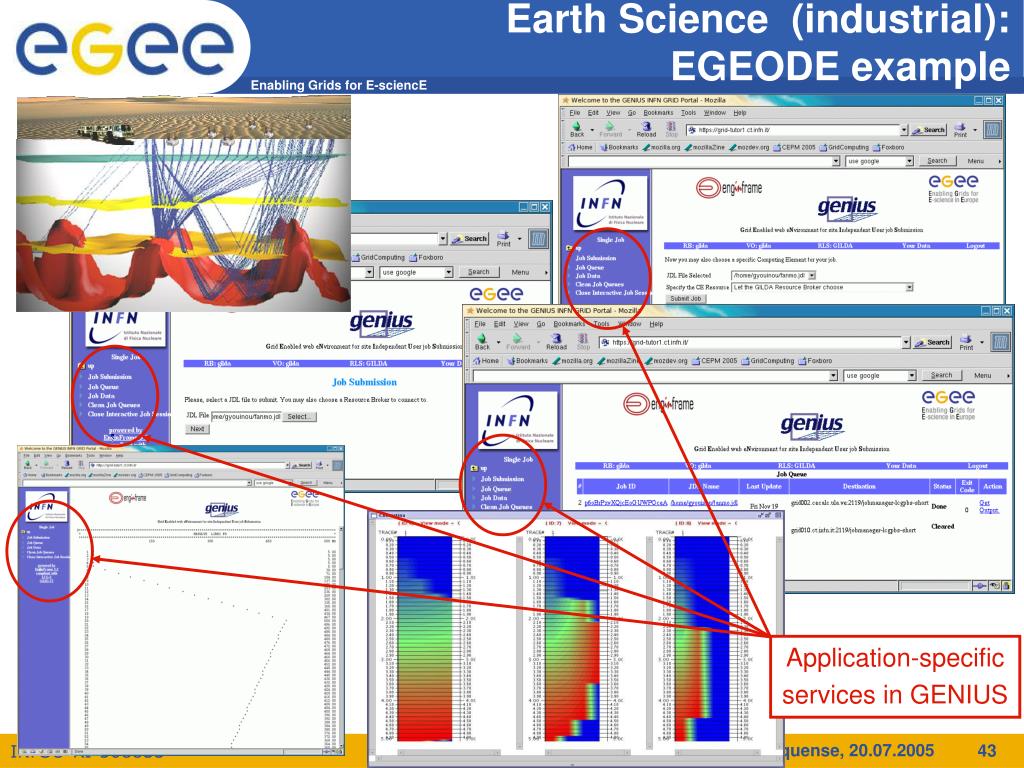Click CEPM 2005 bookmark in Submit Job window
The width and height of the screenshot is (1024, 768).
click(x=794, y=148)
